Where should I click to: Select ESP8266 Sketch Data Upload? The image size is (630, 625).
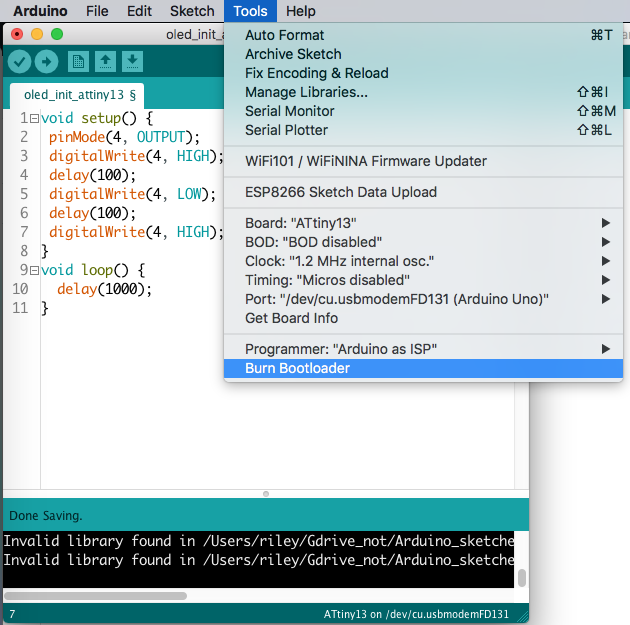[423, 192]
